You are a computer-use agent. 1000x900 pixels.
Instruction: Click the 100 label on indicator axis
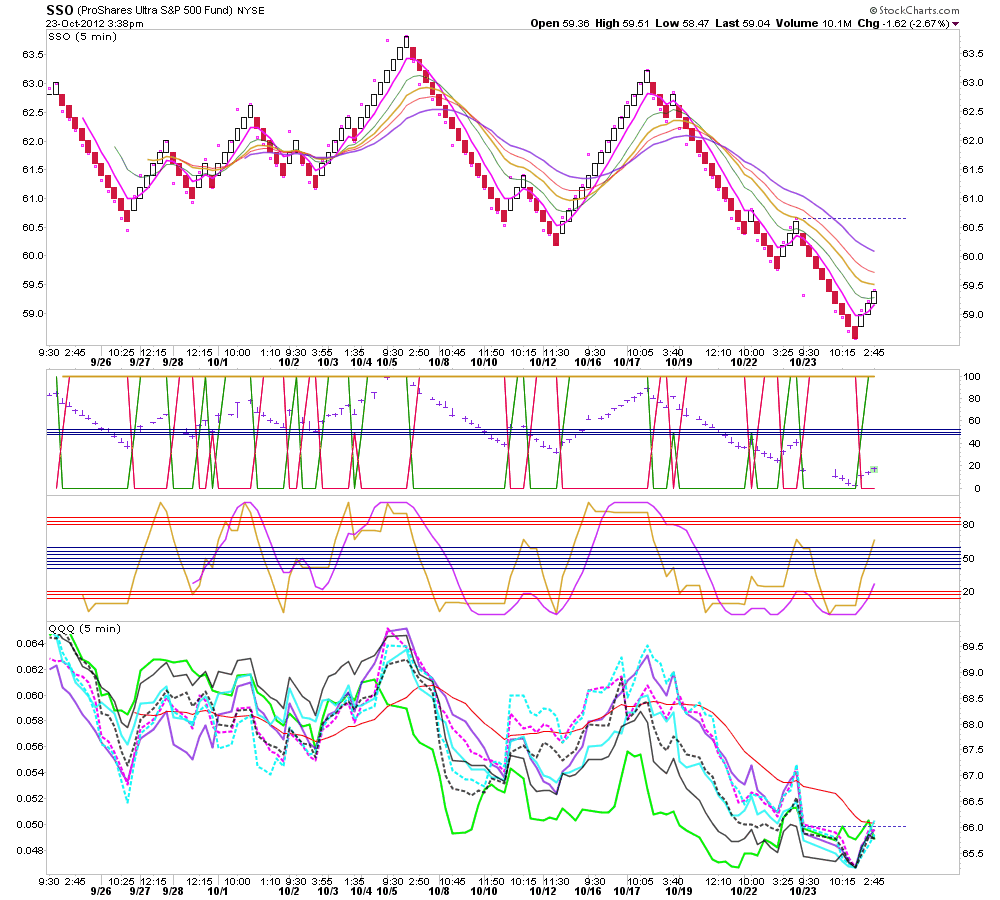pos(971,376)
